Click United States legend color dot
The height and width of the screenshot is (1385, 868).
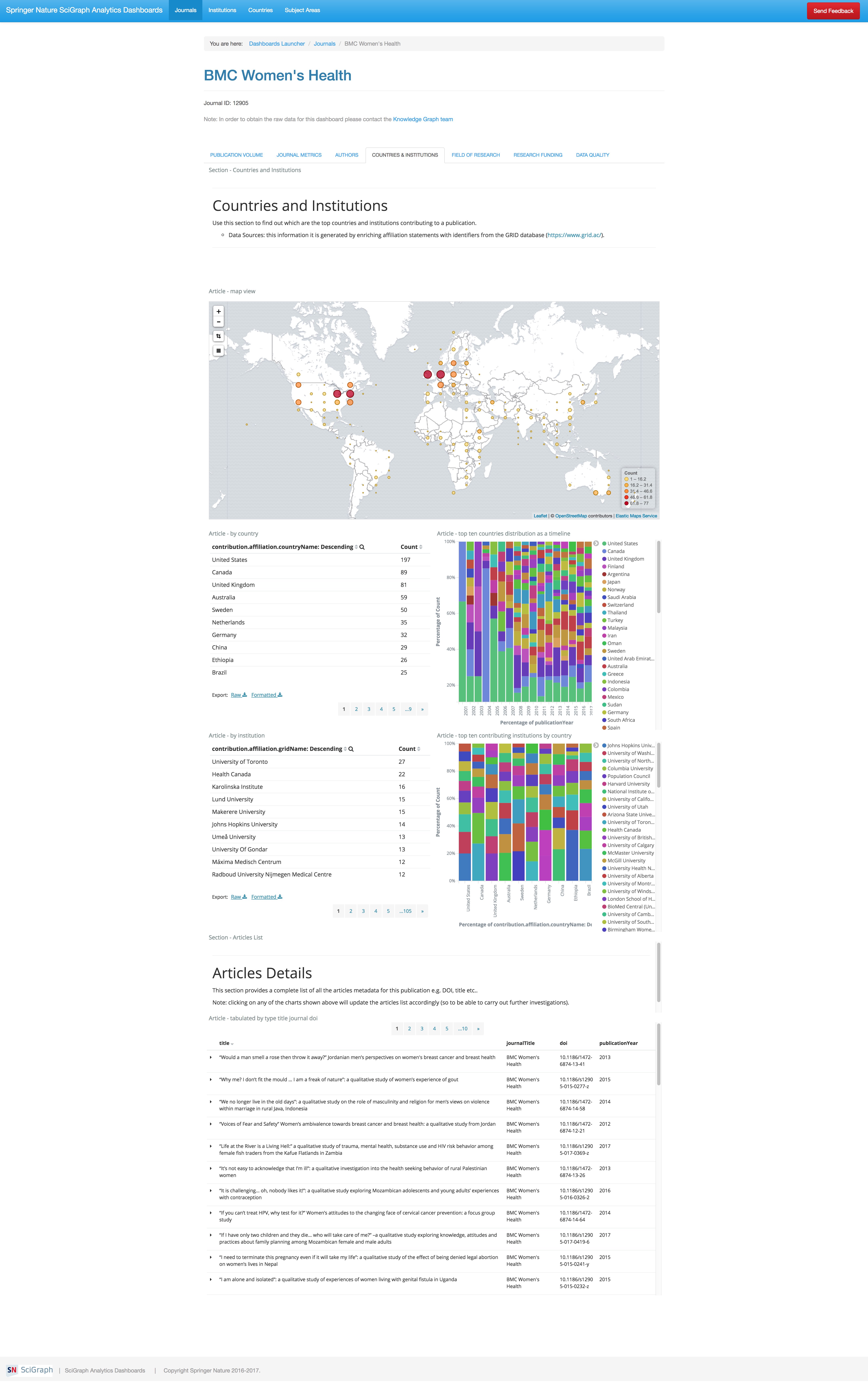[x=604, y=543]
